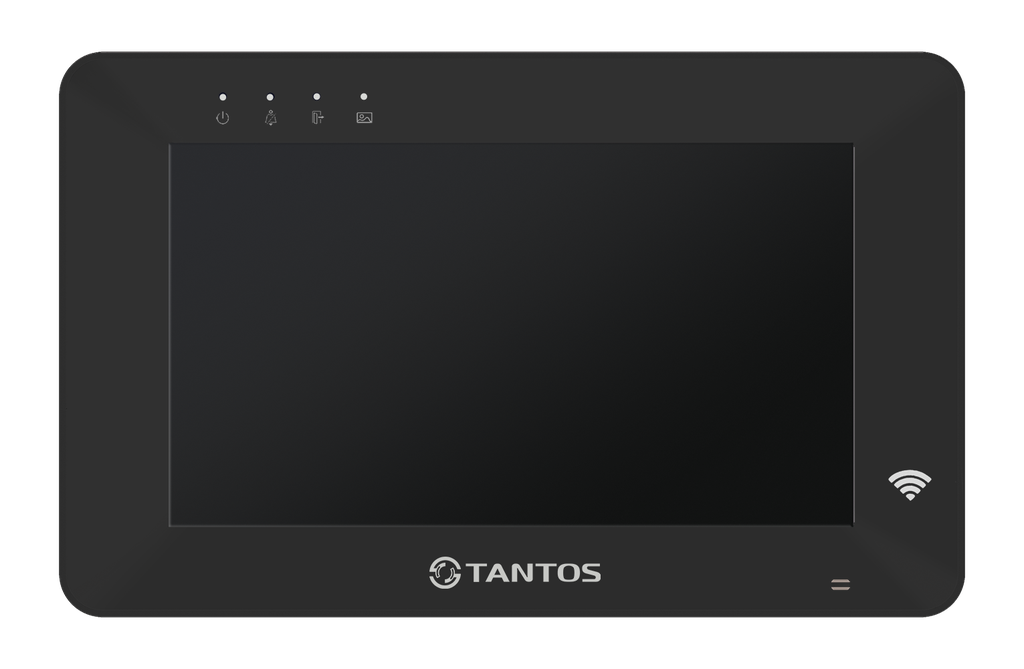The height and width of the screenshot is (669, 1024).
Task: Click the final S in TANTOS
Action: 590,573
